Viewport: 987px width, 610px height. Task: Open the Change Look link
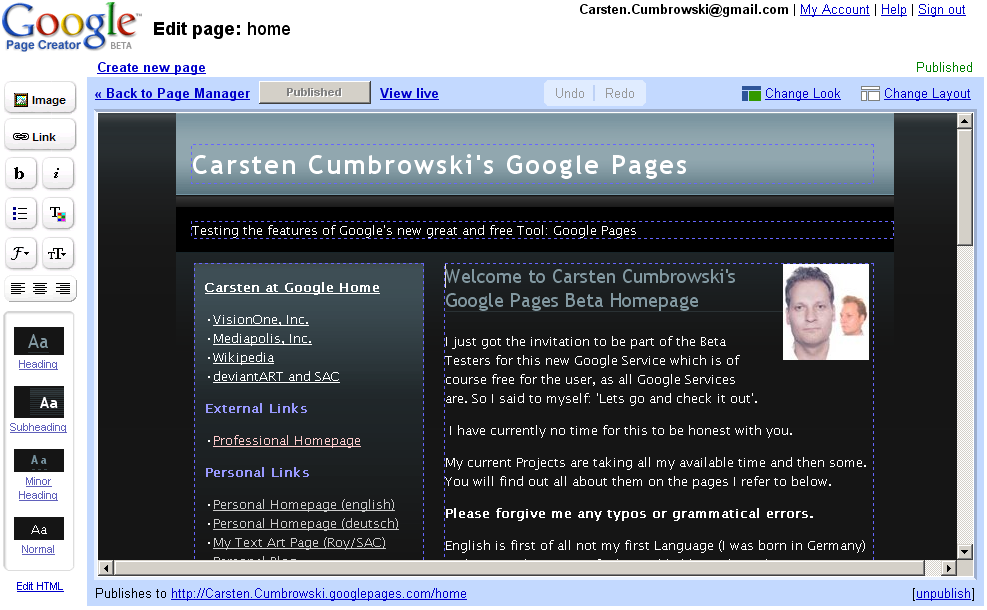[x=803, y=93]
